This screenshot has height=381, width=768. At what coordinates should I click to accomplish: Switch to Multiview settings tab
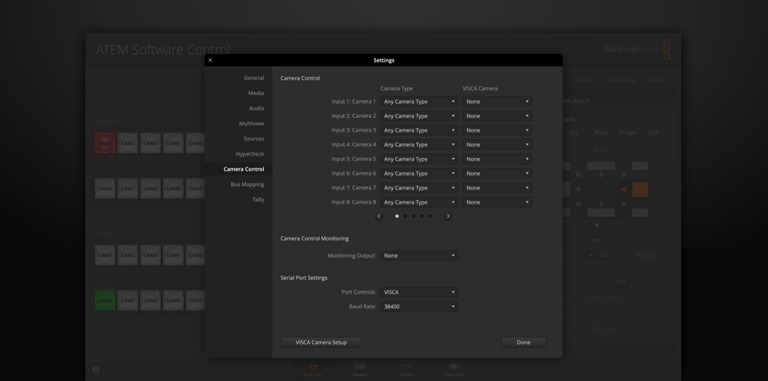[x=251, y=123]
